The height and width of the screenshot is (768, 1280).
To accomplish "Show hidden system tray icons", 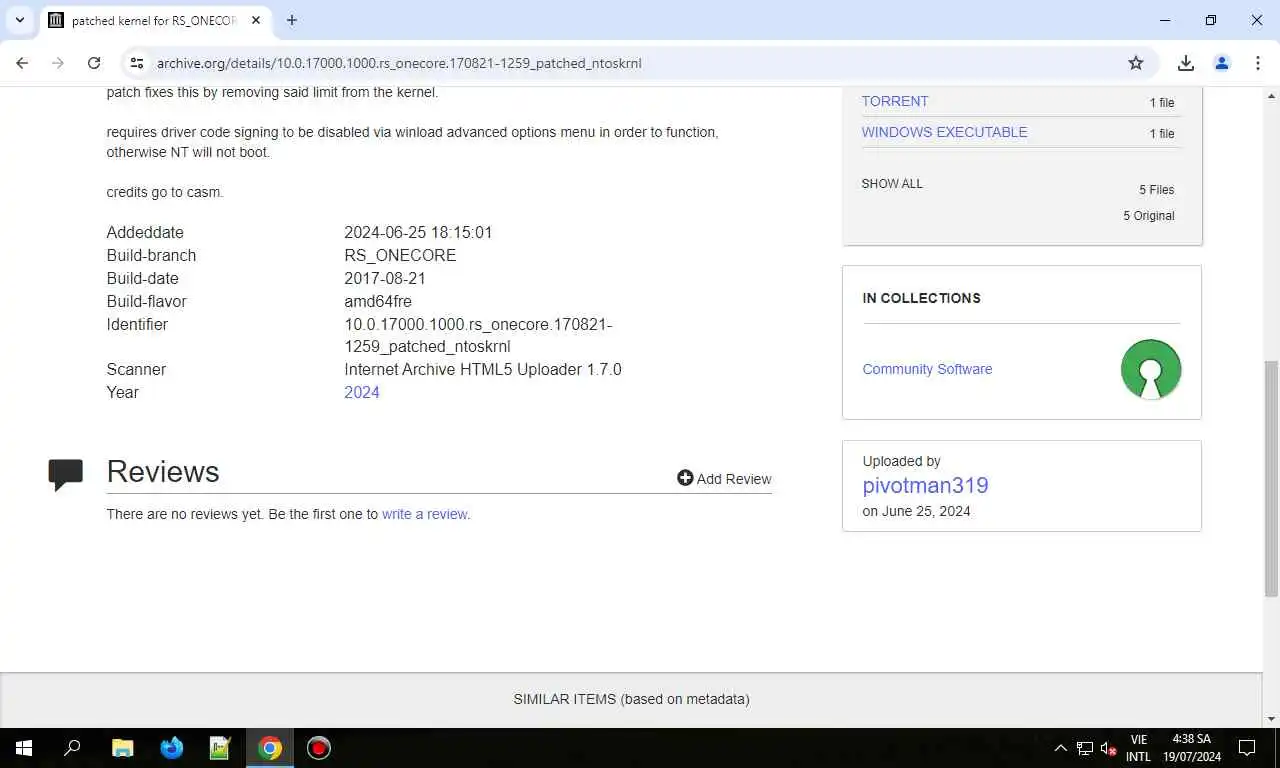I will [1061, 748].
